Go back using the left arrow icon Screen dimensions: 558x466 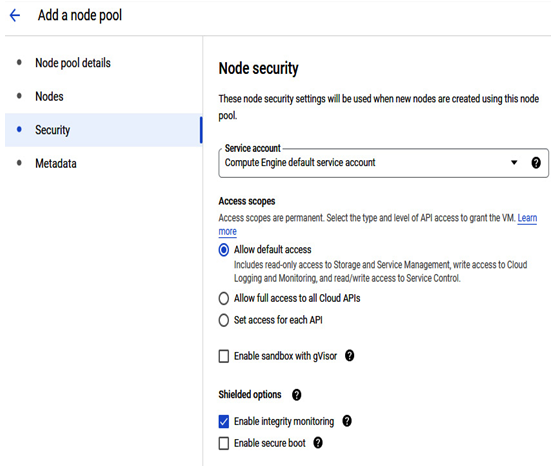click(x=15, y=15)
